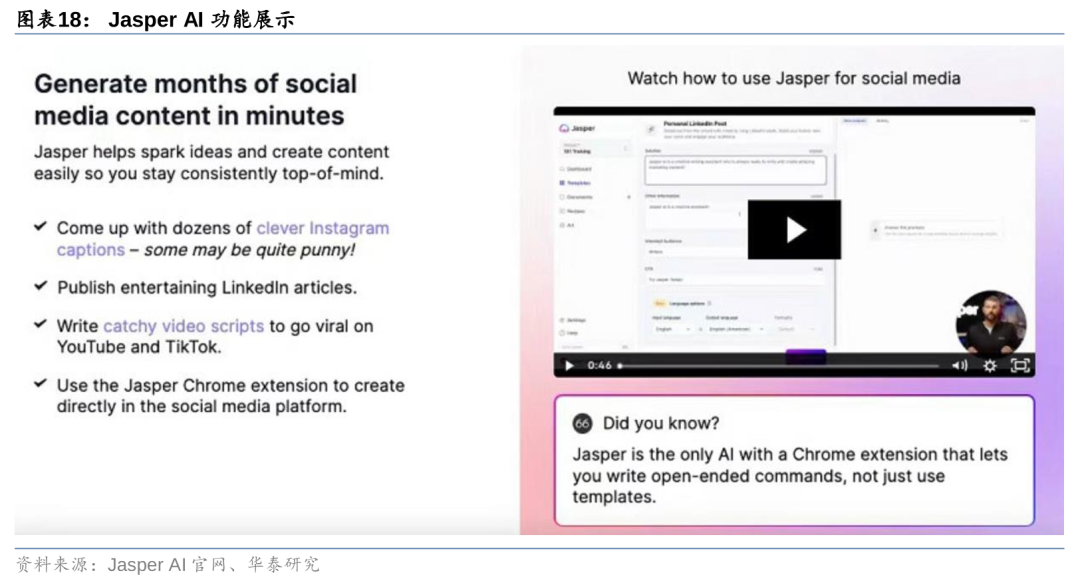Select Recipes in the video's Jasper sidebar

573,211
